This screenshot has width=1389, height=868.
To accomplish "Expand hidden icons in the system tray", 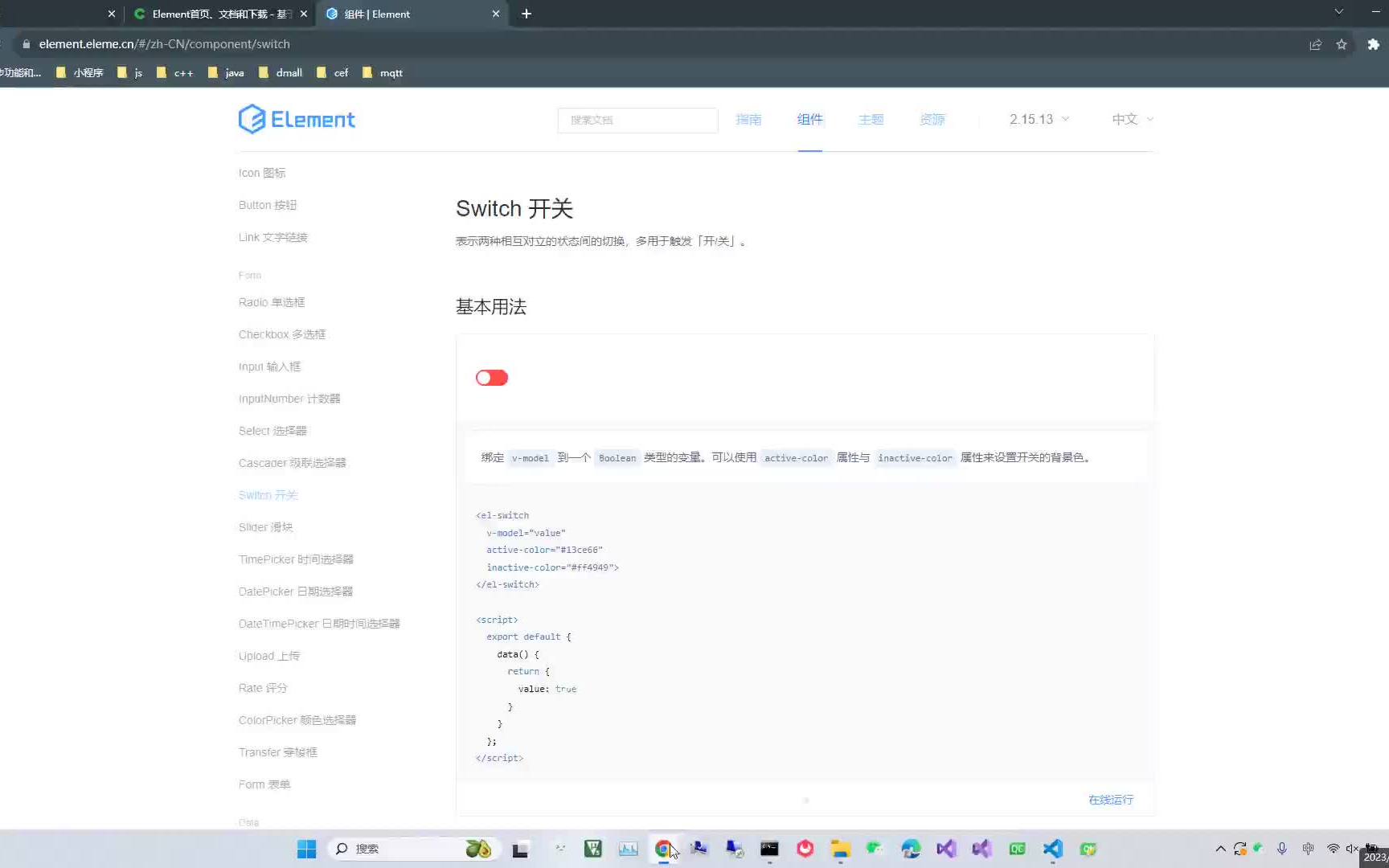I will click(1220, 849).
